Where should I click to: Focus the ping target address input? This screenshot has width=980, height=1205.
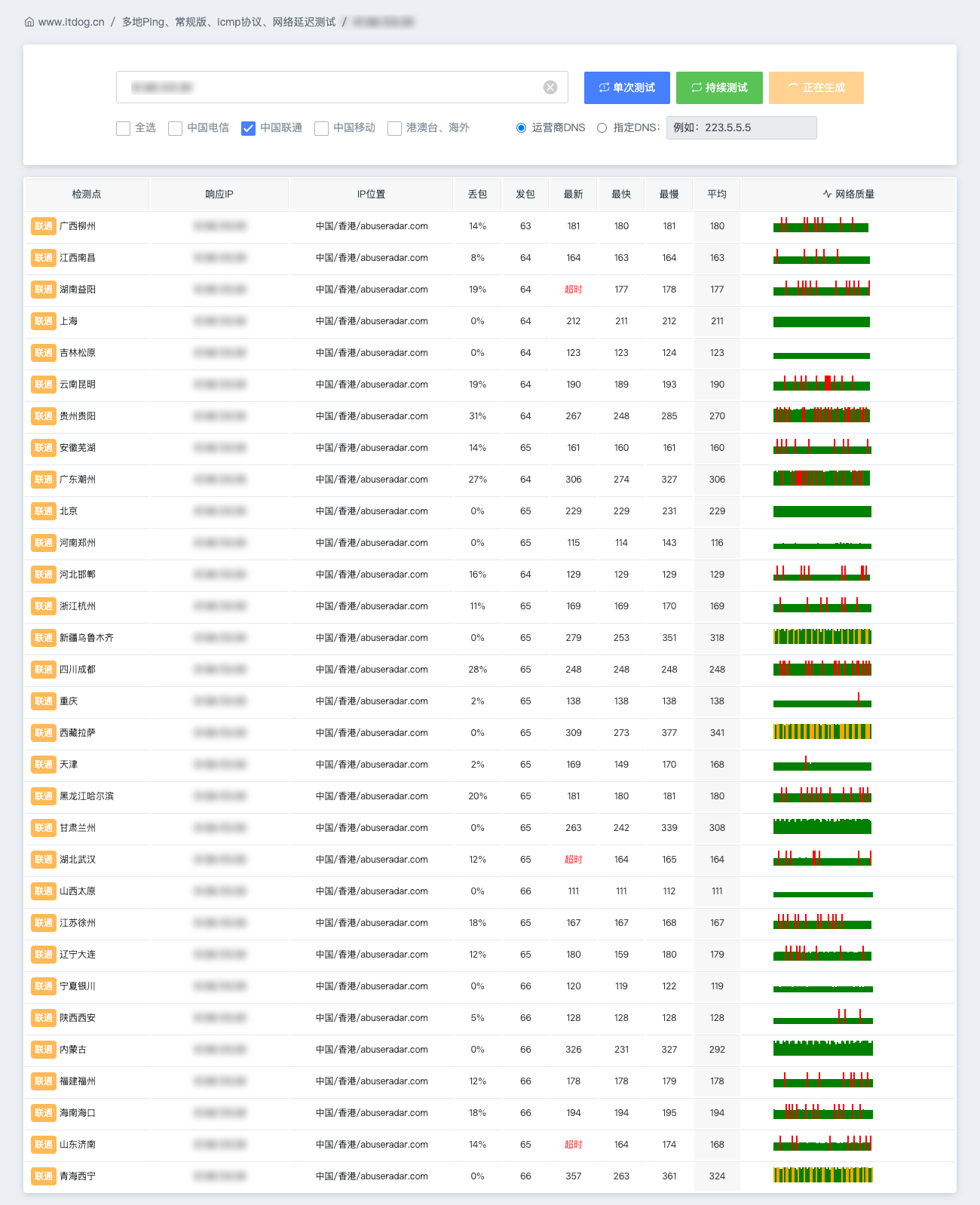[342, 87]
